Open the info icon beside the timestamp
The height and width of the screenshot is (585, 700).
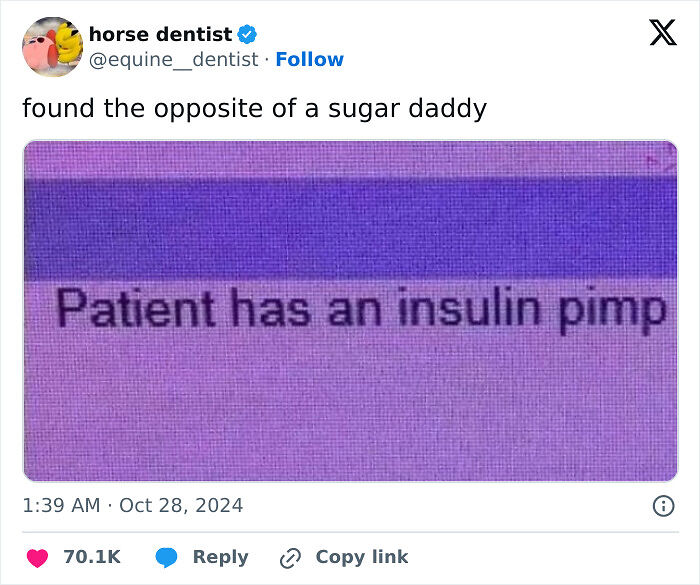tap(663, 506)
